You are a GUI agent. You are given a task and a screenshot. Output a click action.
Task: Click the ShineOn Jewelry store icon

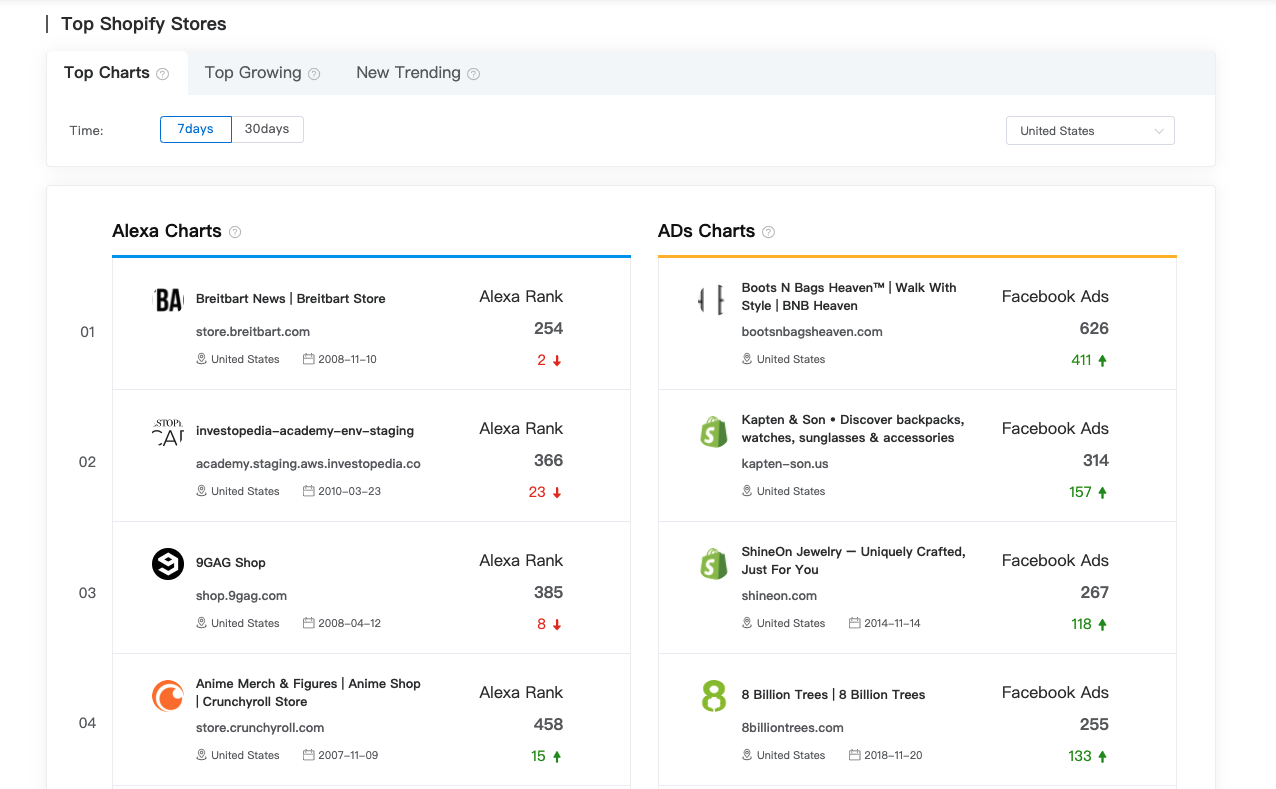(x=713, y=563)
